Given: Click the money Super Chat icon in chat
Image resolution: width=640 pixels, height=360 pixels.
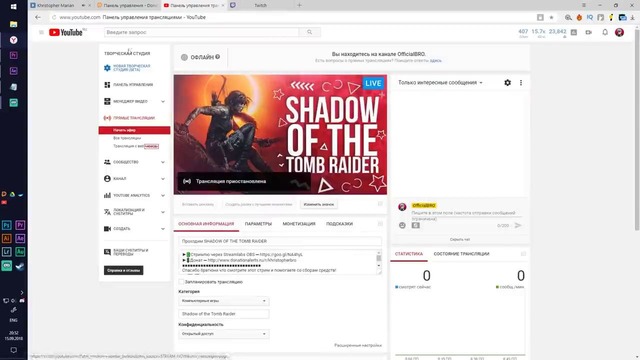Looking at the screenshot, I should pos(416,225).
